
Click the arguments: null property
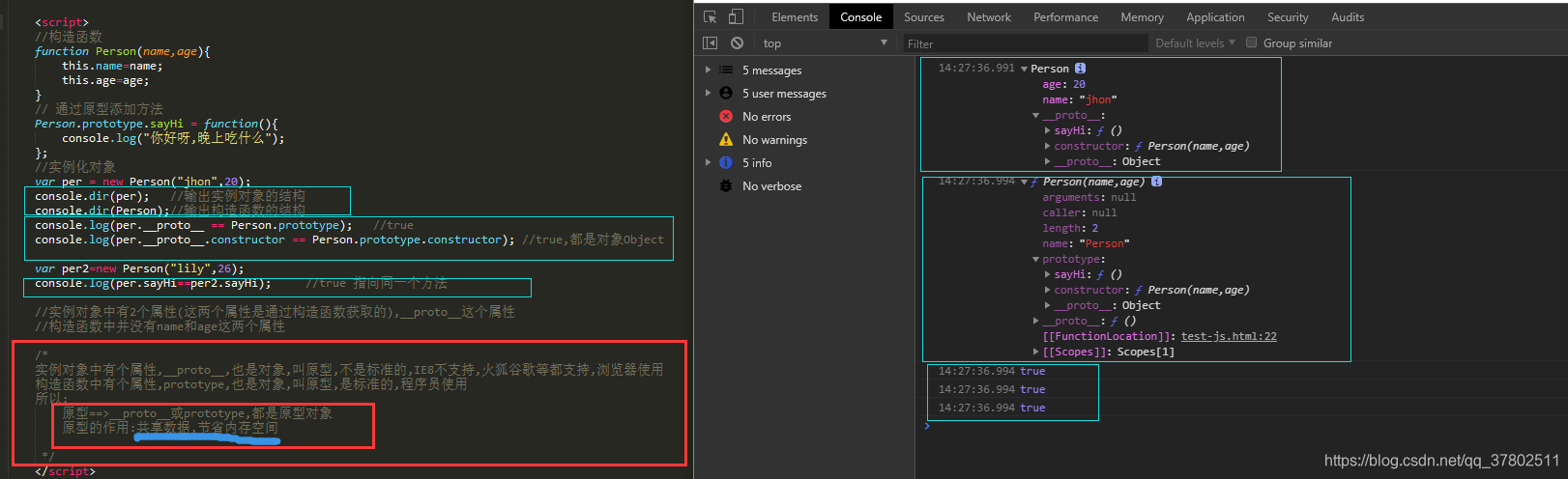(1089, 198)
